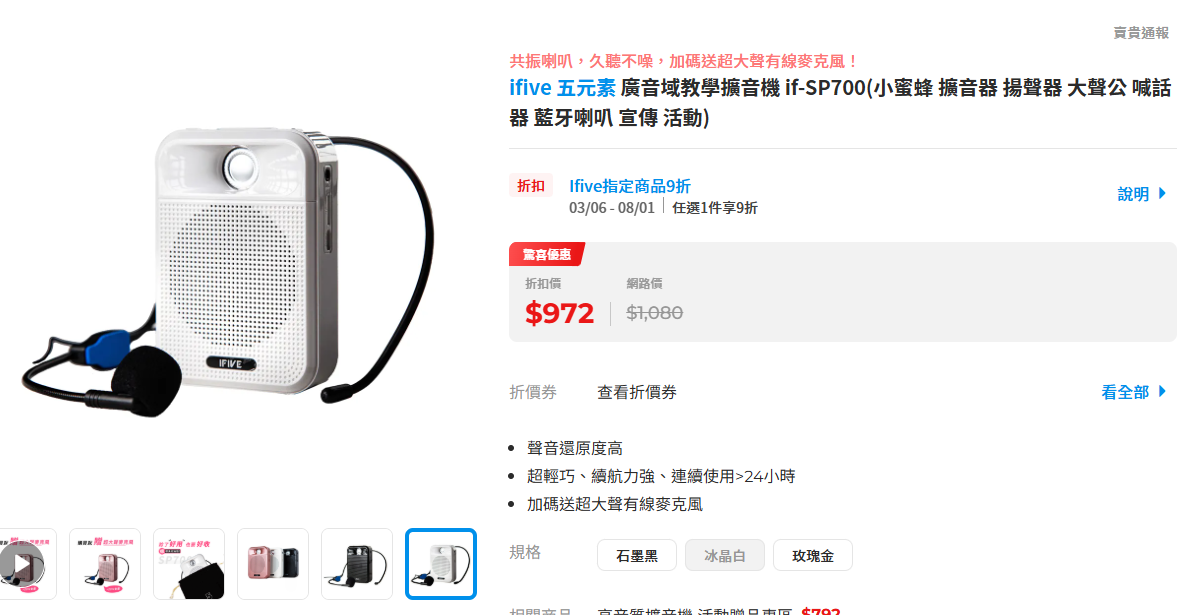Click the red 折扣 tag badge
1180x615 pixels.
click(531, 186)
